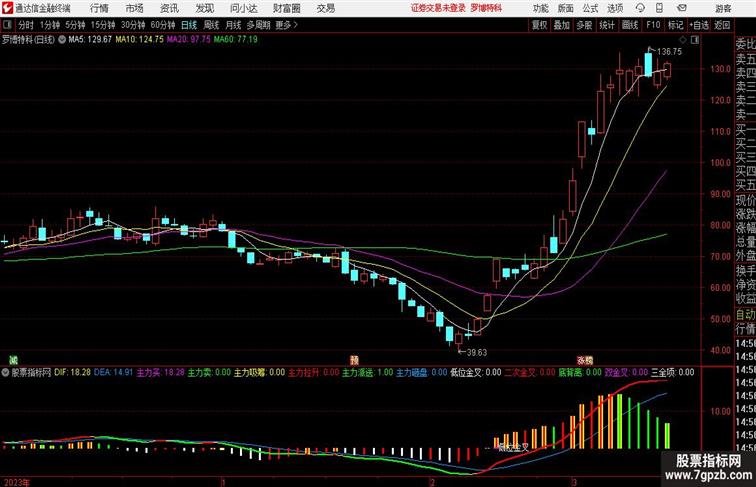Image resolution: width=756 pixels, height=487 pixels.
Task: Select the 月线 monthly period tab
Action: pyautogui.click(x=233, y=25)
